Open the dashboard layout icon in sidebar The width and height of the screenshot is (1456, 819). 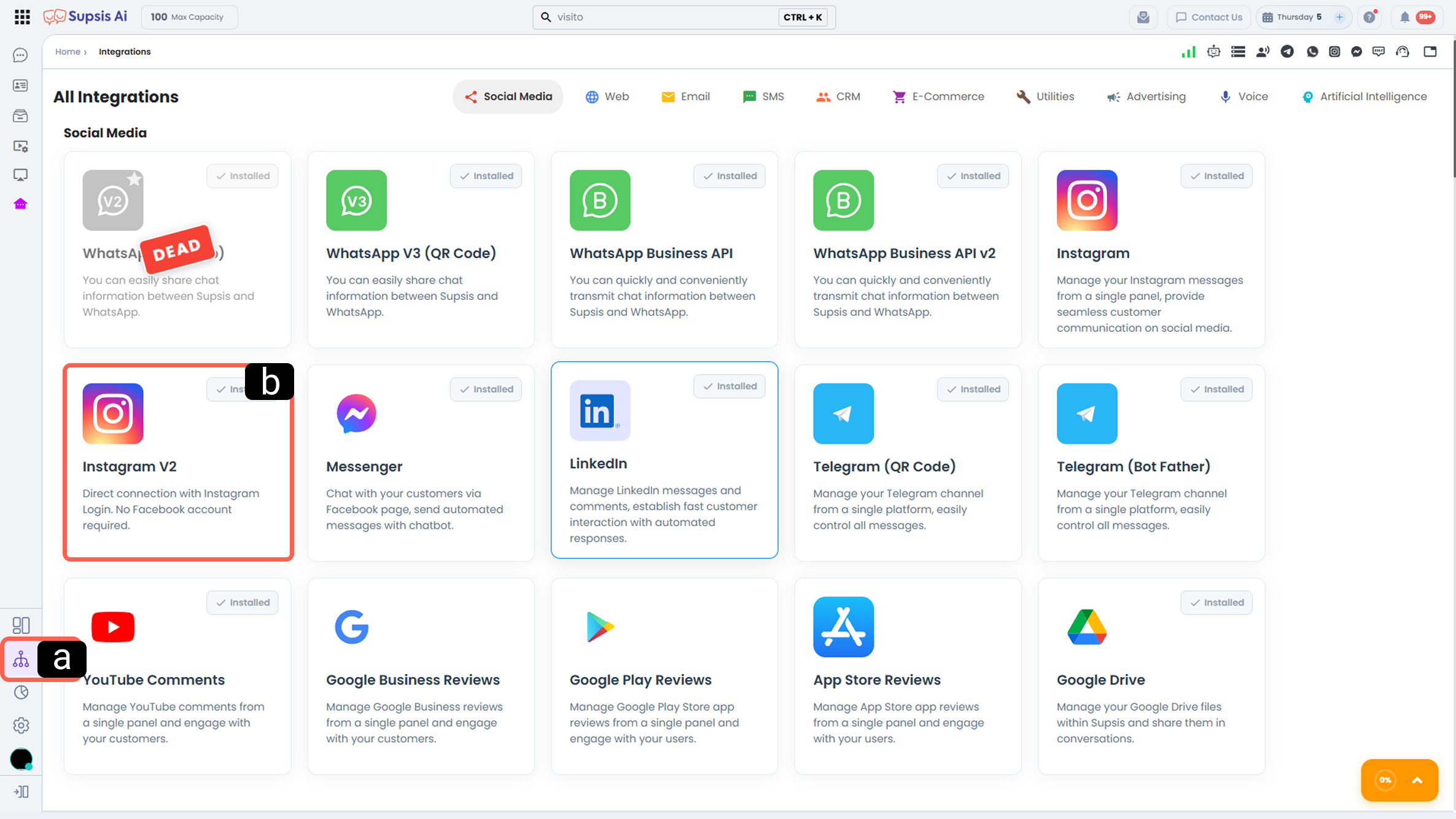pyautogui.click(x=21, y=625)
